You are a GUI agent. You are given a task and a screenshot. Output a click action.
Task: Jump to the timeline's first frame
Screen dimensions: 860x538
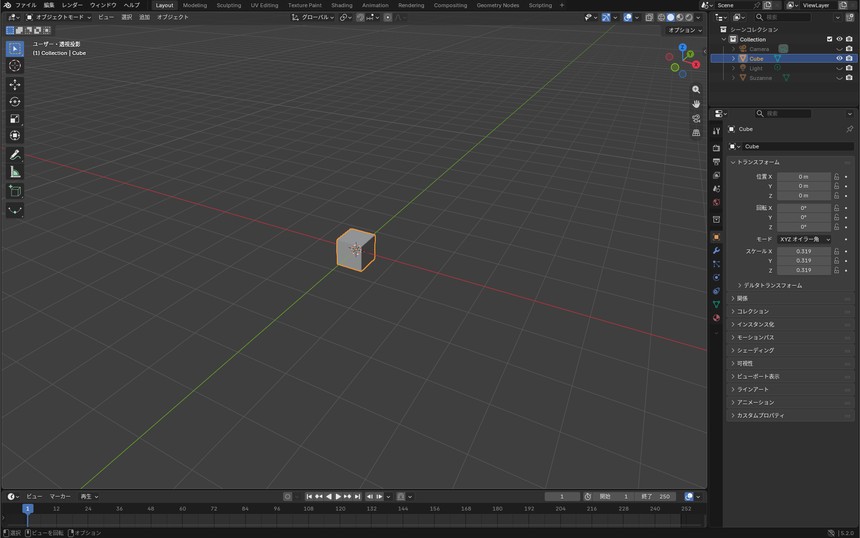click(309, 497)
